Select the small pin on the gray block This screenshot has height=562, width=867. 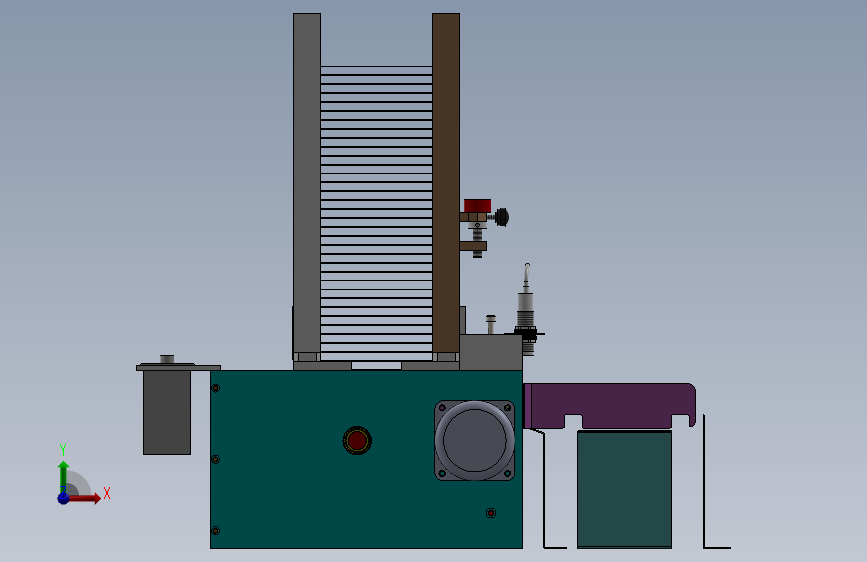coord(491,324)
